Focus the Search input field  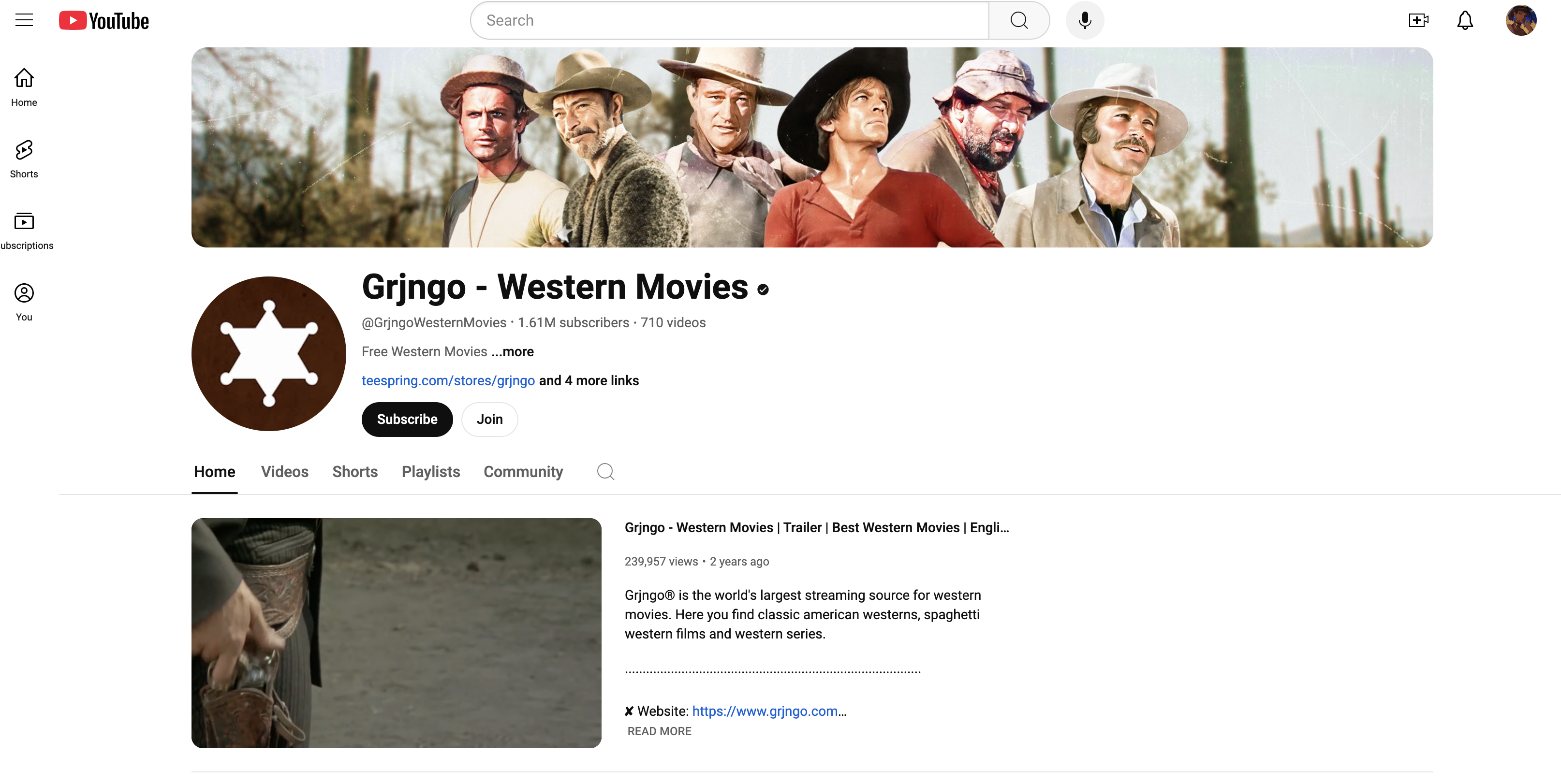coord(730,21)
